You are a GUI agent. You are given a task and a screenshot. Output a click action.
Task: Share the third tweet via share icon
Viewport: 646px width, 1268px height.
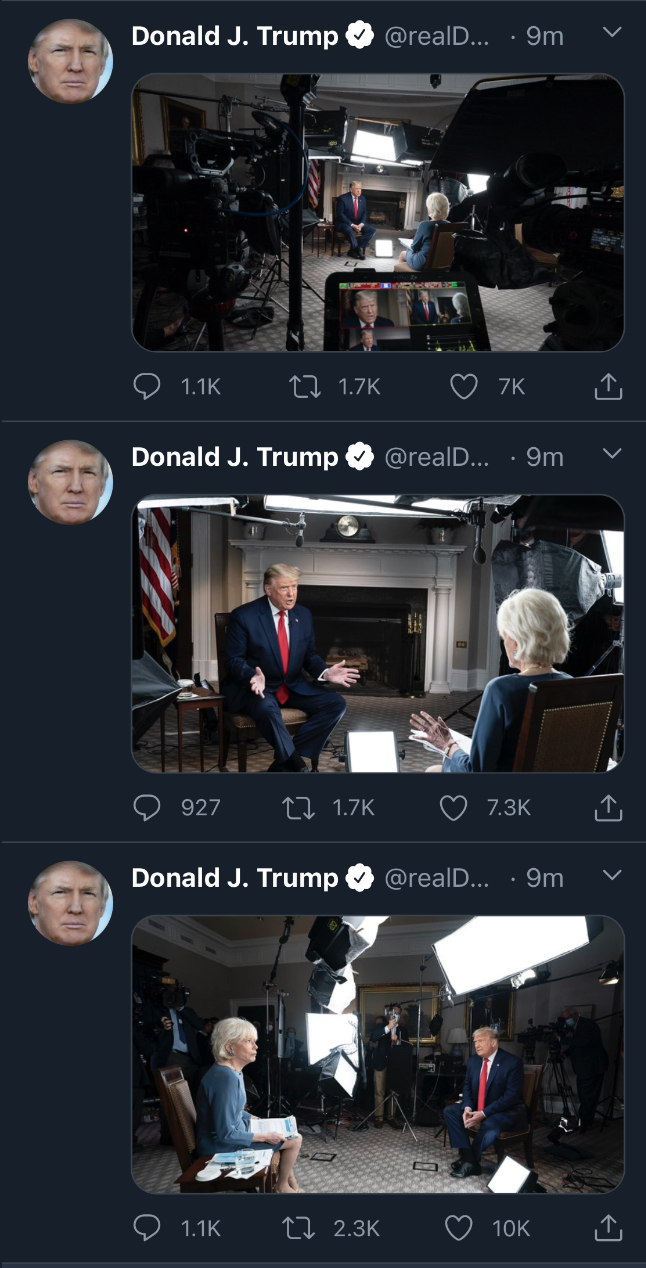click(608, 1227)
